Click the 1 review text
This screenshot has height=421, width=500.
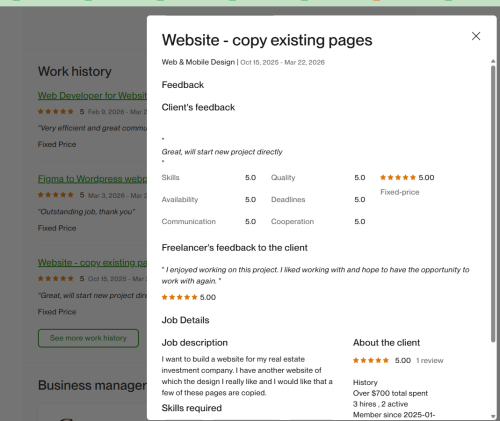[x=430, y=361]
